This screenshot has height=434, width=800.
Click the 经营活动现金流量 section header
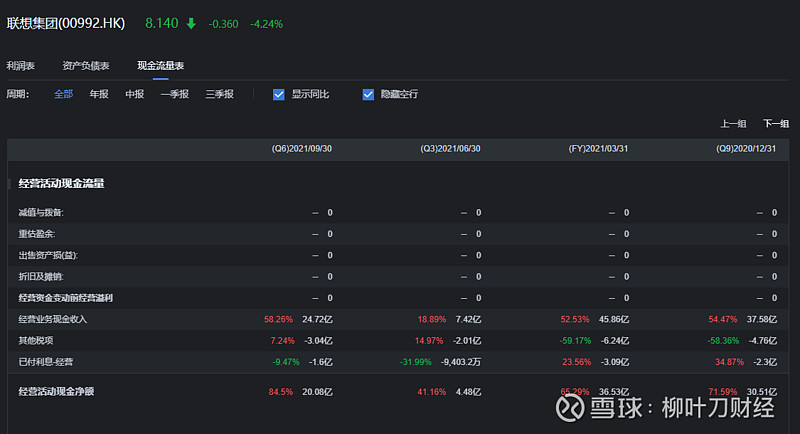click(x=61, y=184)
